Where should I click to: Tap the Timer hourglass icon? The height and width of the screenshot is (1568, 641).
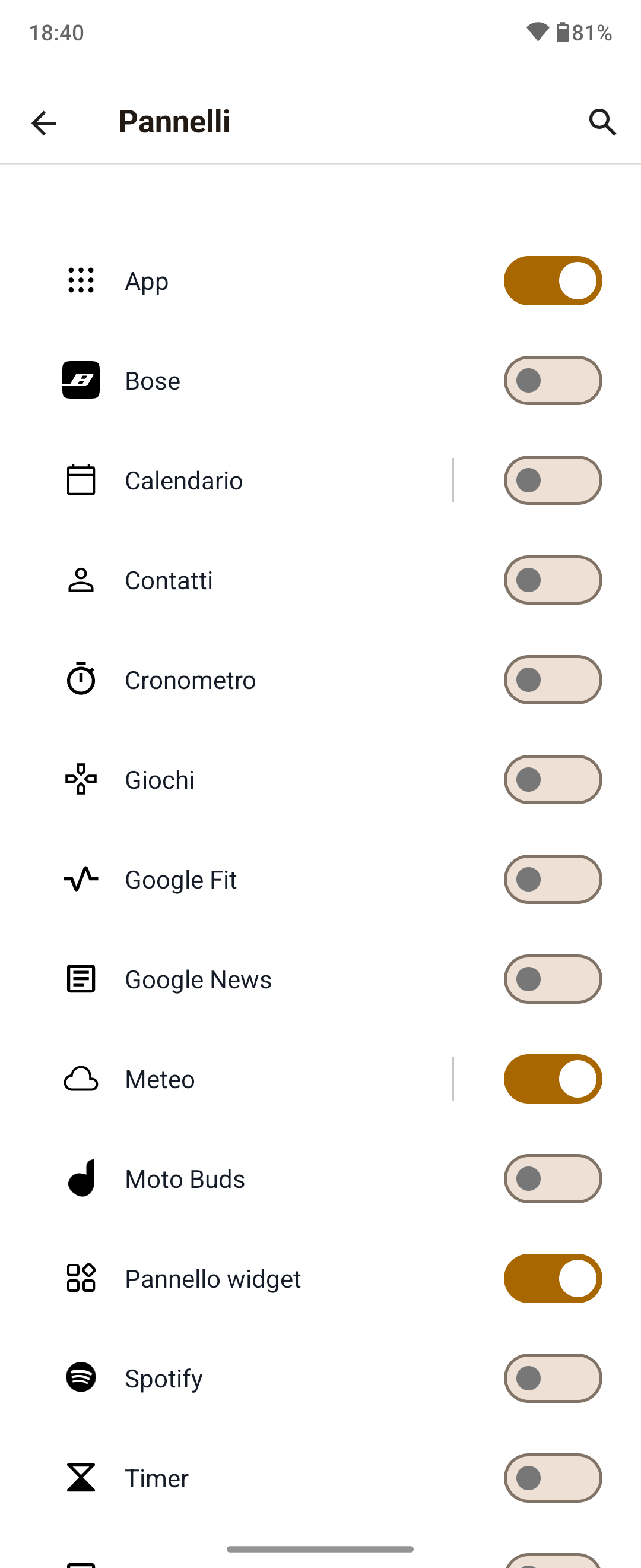point(81,1478)
